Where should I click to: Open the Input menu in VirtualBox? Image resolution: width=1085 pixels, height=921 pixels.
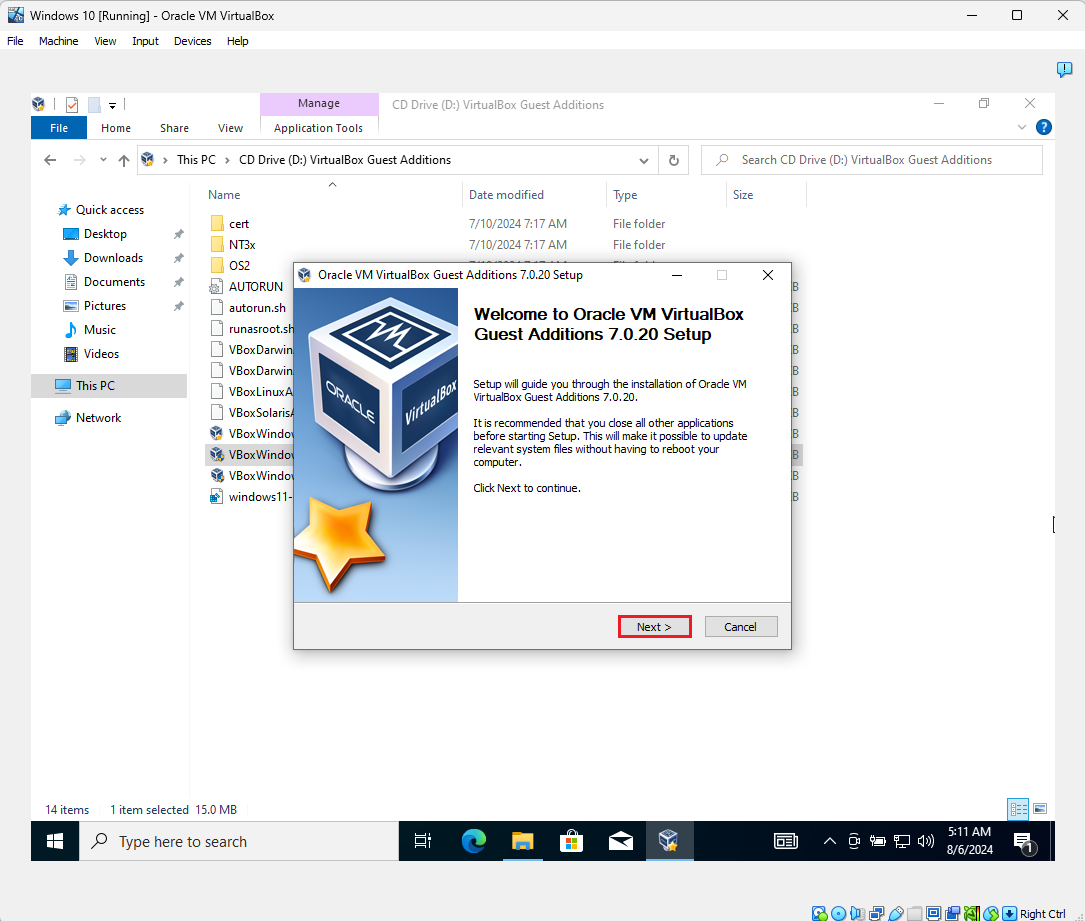pos(145,41)
